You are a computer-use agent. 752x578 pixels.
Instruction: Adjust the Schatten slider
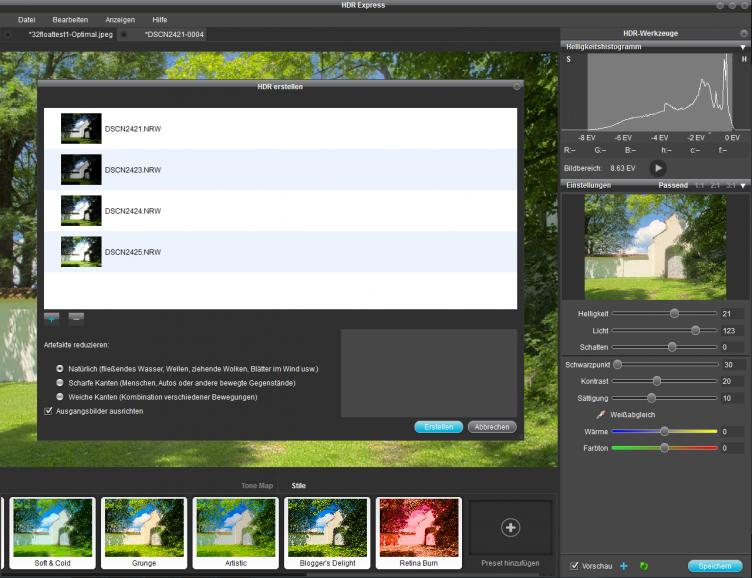click(672, 347)
